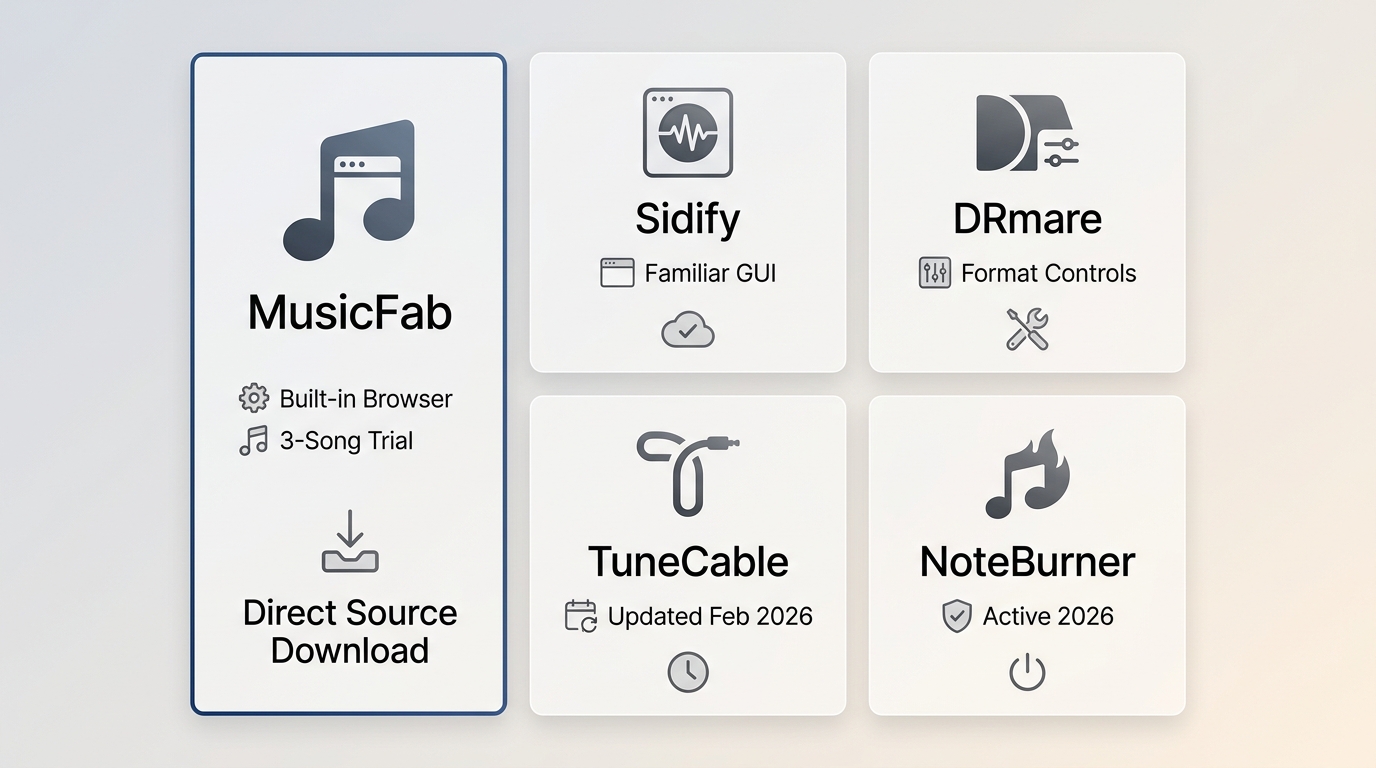Click the sliders icon beside Format Controls
Image resolution: width=1376 pixels, height=768 pixels.
(935, 273)
